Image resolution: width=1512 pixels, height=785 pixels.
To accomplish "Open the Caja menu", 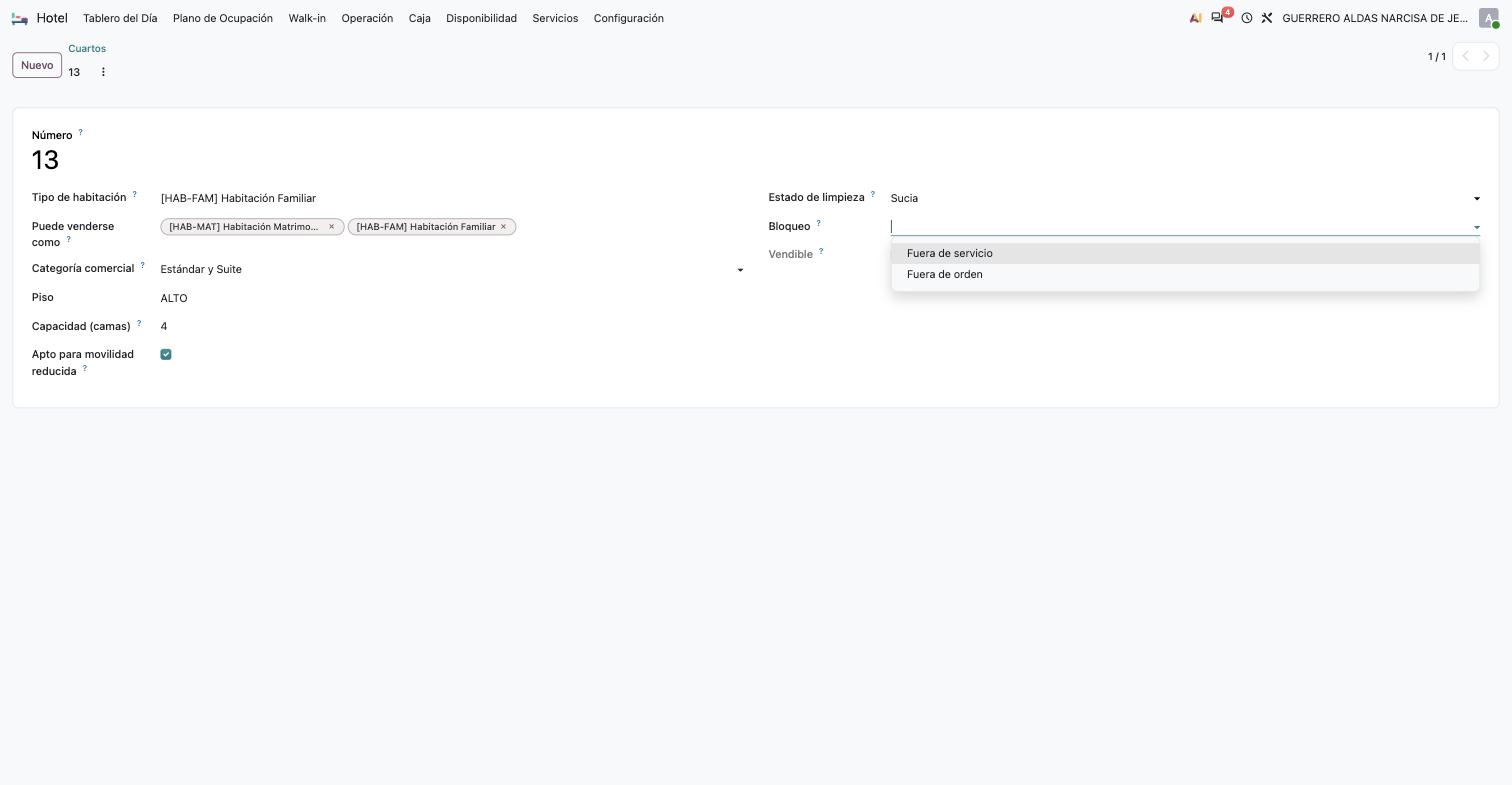I will coord(420,18).
